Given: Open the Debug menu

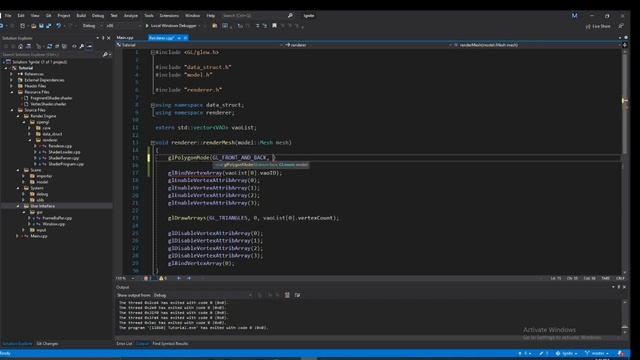Looking at the screenshot, I should point(98,16).
